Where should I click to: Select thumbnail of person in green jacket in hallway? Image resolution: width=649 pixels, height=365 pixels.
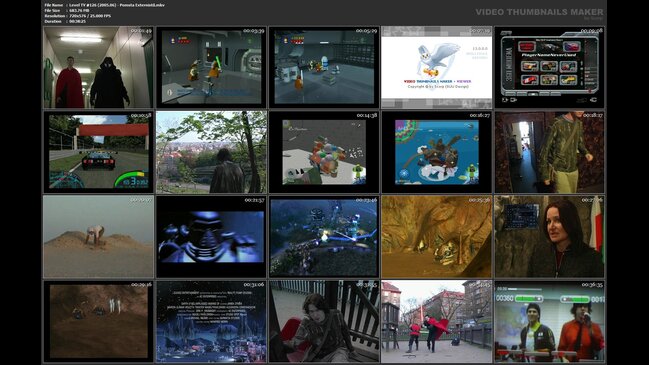click(549, 152)
